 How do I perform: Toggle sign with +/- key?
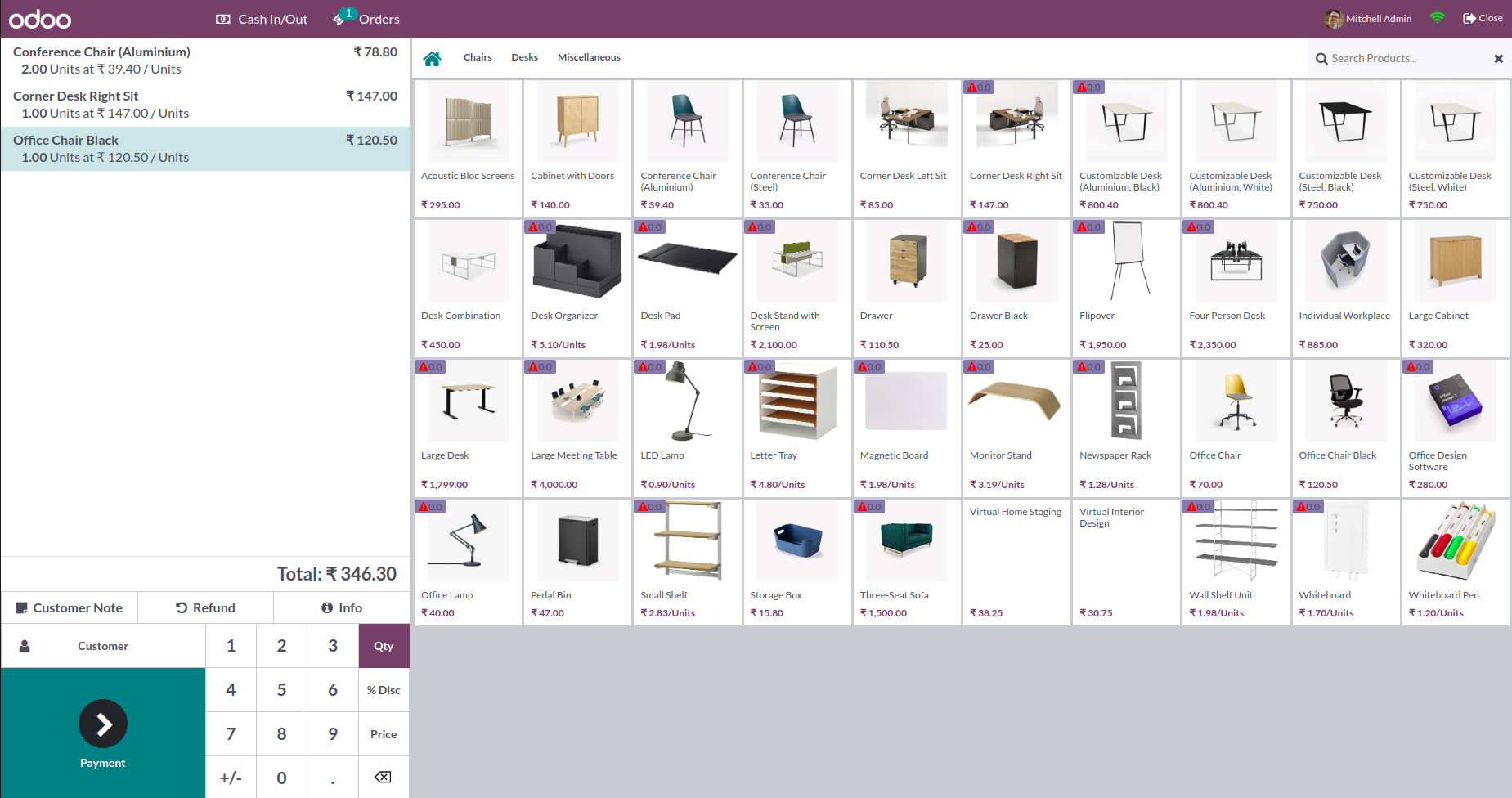(231, 778)
